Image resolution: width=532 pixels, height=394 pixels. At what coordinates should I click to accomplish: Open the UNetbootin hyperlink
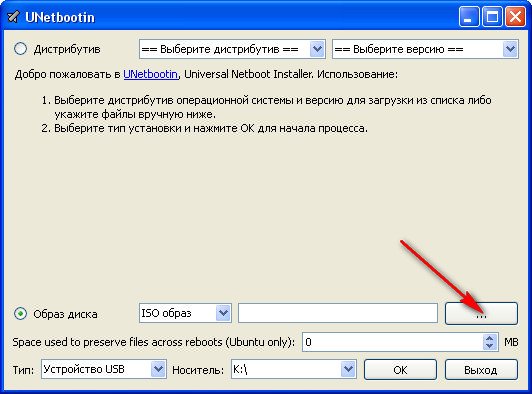pos(150,74)
